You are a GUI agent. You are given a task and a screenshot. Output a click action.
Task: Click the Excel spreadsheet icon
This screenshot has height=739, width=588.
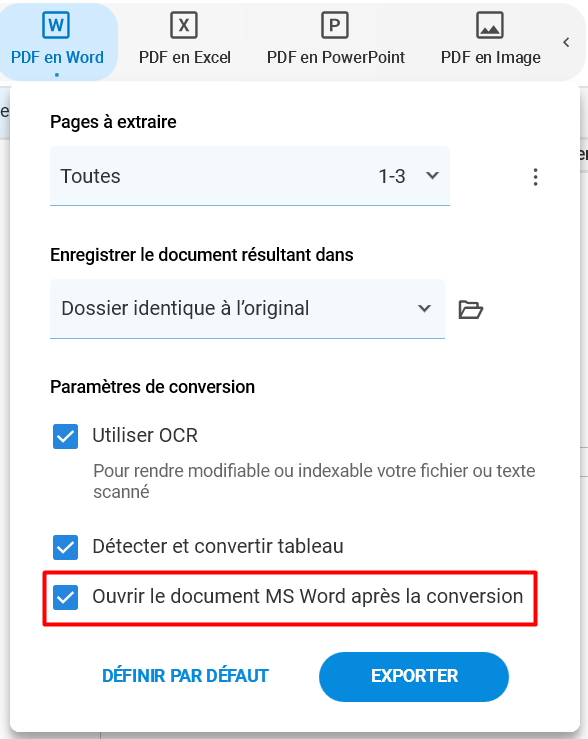(x=184, y=25)
